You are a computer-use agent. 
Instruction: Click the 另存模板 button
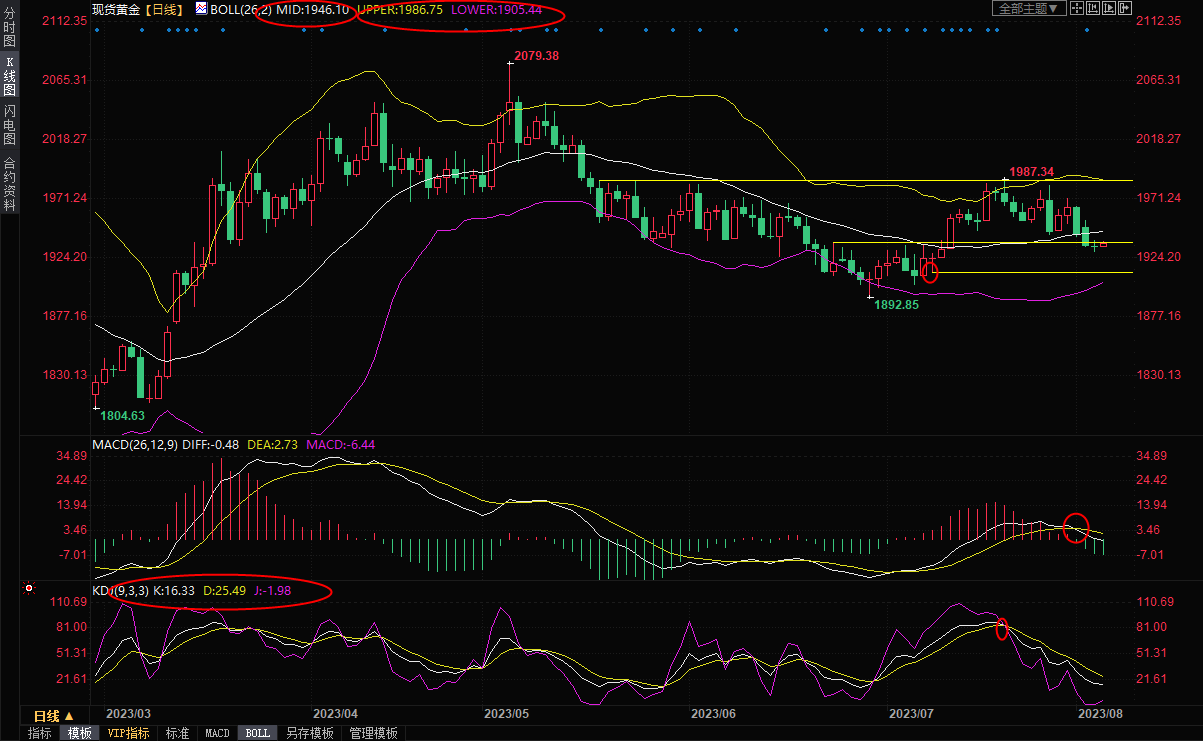pos(309,733)
